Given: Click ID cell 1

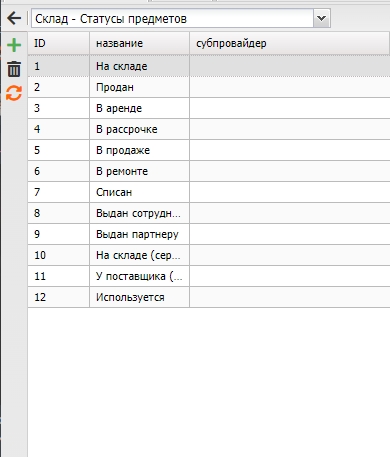Looking at the screenshot, I should 59,66.
